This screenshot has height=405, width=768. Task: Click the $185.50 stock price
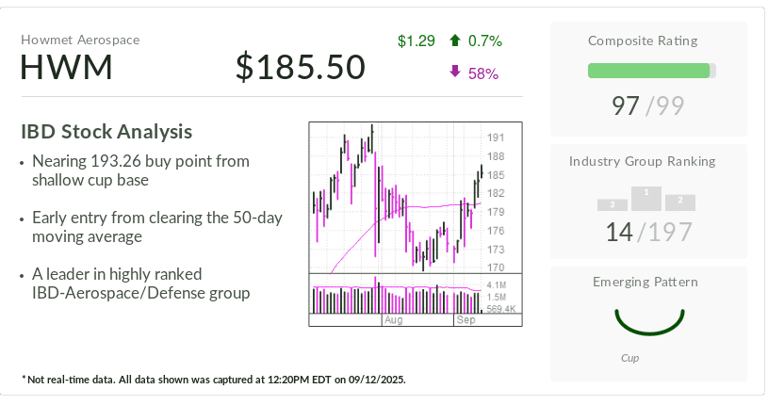coord(300,67)
